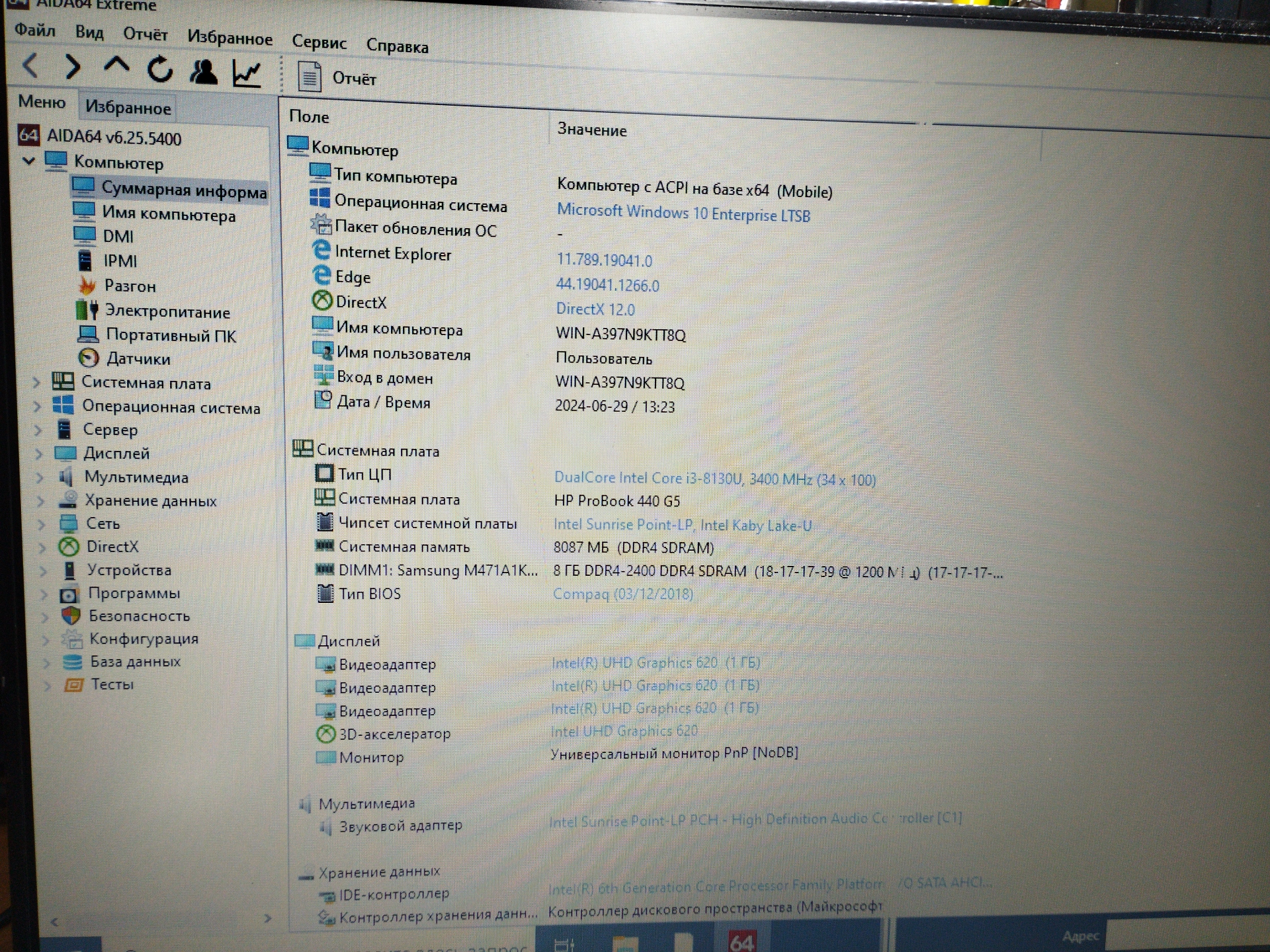Refresh the report with the Refresh icon
Viewport: 1270px width, 952px height.
(160, 69)
